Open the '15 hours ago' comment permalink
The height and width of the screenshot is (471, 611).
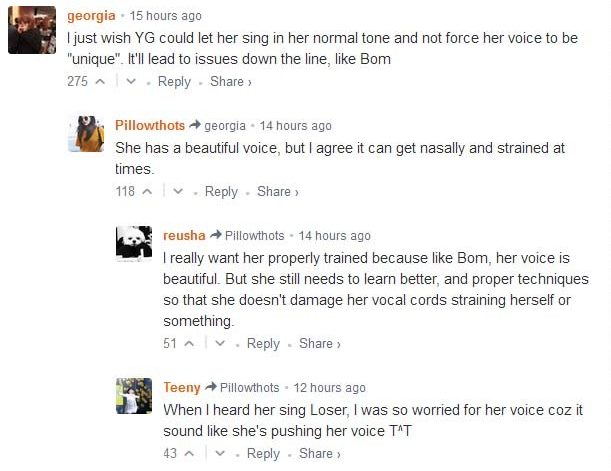click(166, 16)
